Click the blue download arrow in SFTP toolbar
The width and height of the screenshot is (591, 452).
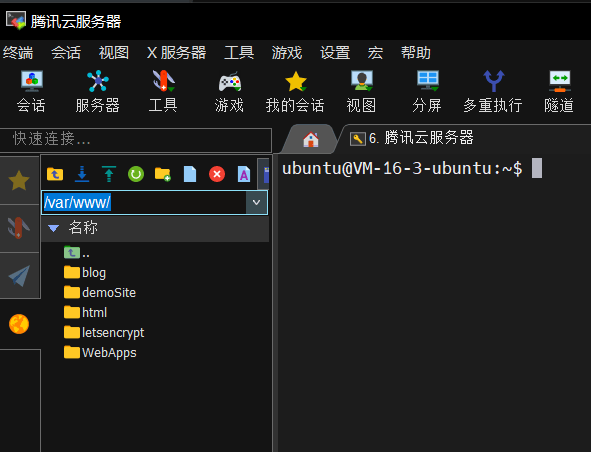point(82,174)
